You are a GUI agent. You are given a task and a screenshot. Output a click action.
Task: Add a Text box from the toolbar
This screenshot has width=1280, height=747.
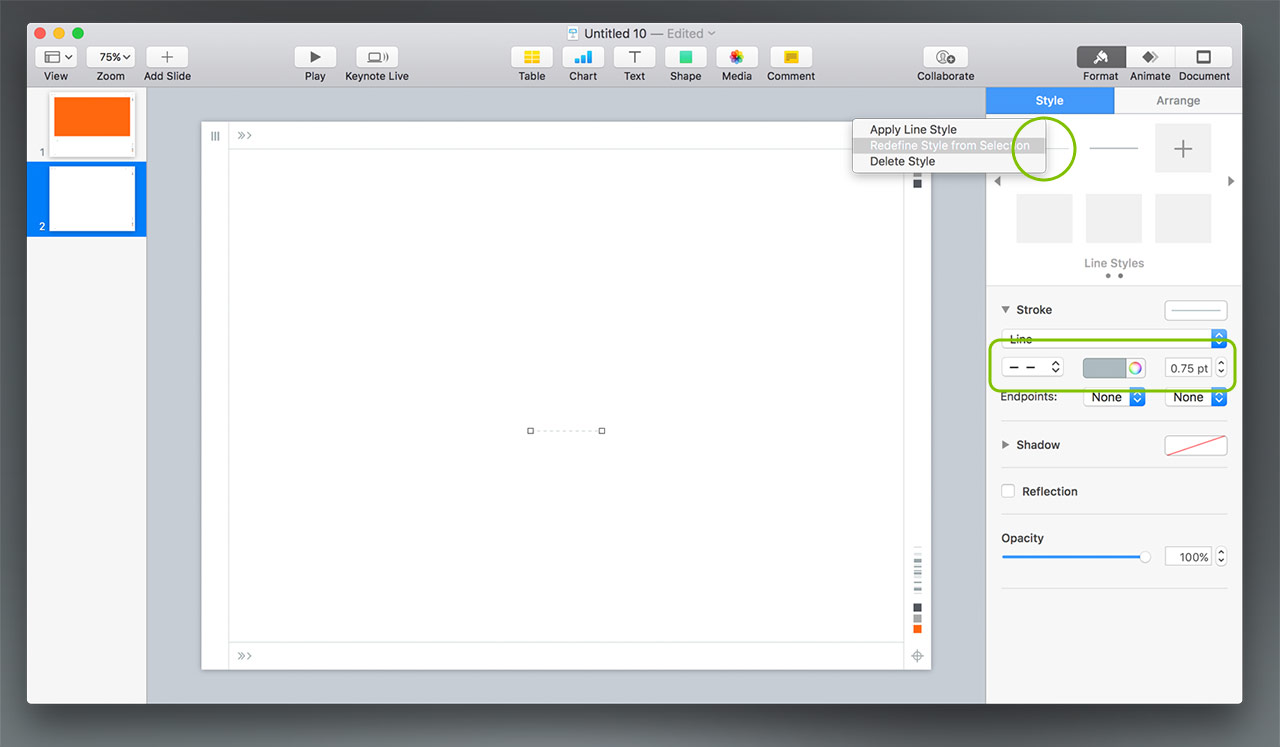click(634, 58)
